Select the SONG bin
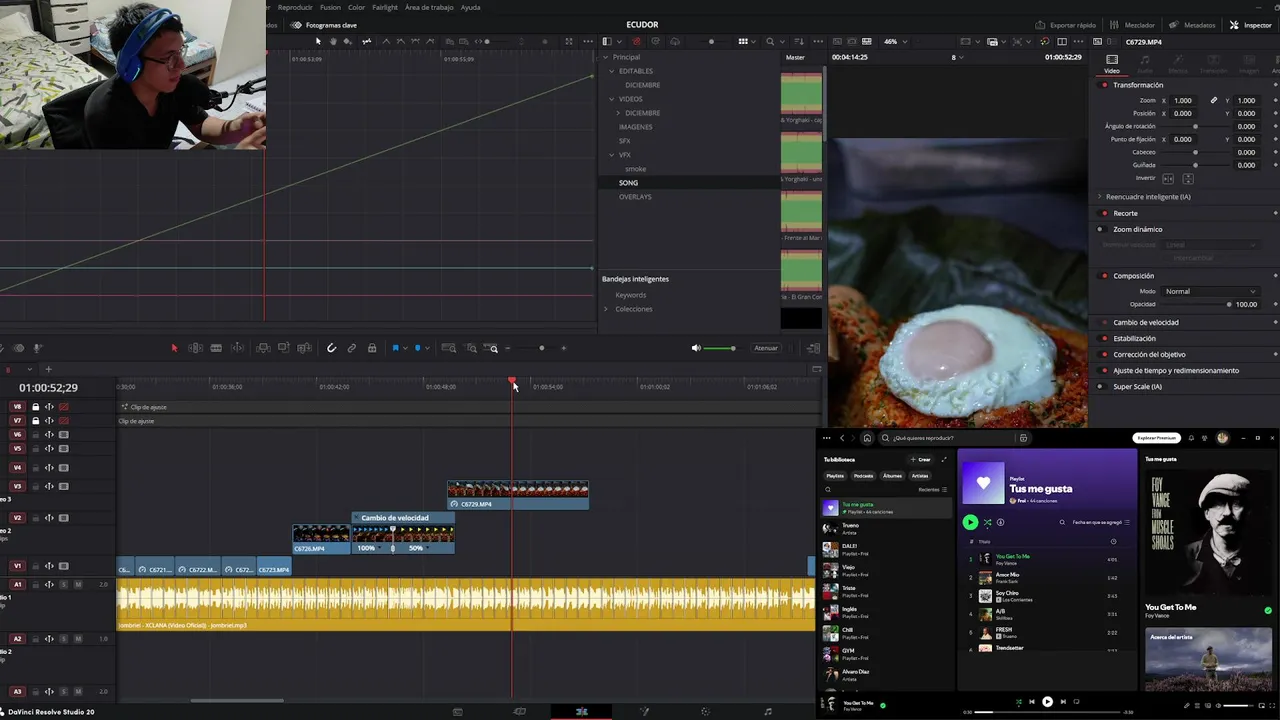The height and width of the screenshot is (720, 1280). [x=629, y=183]
